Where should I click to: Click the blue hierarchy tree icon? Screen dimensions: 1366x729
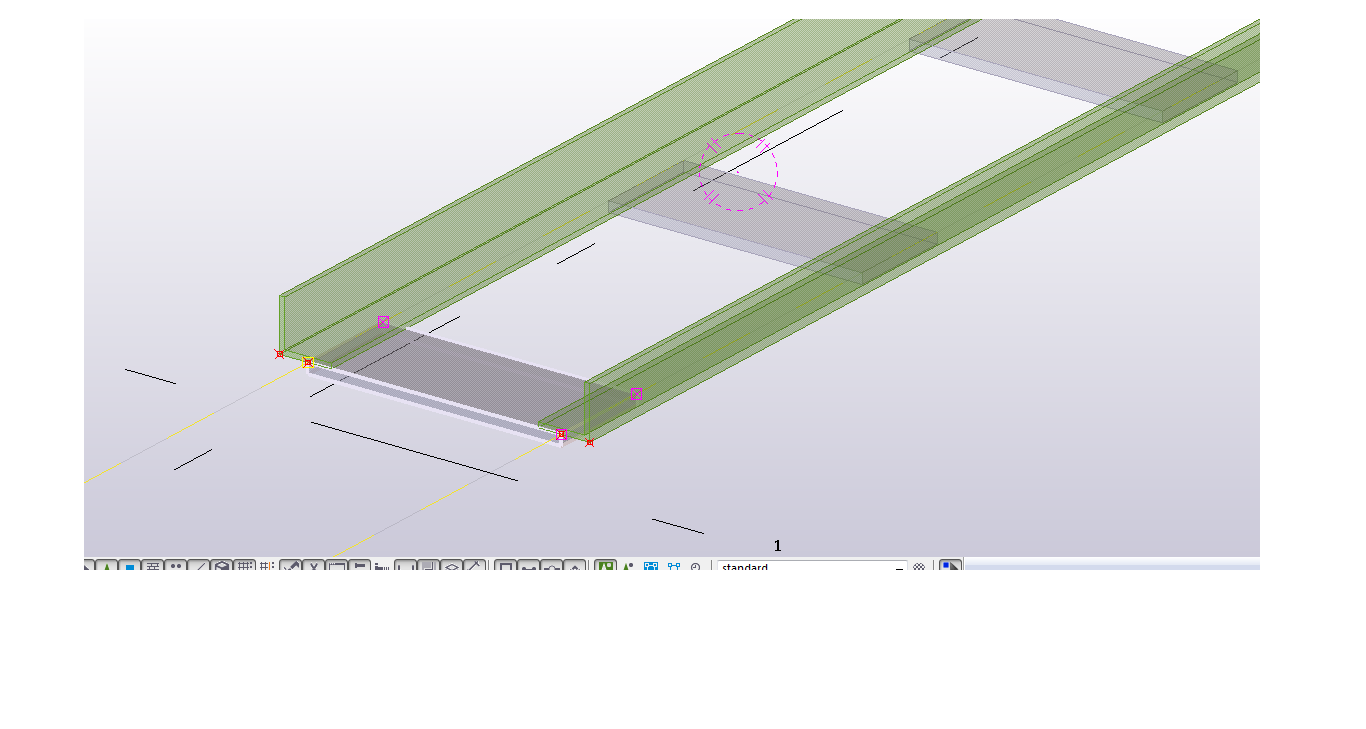click(674, 567)
